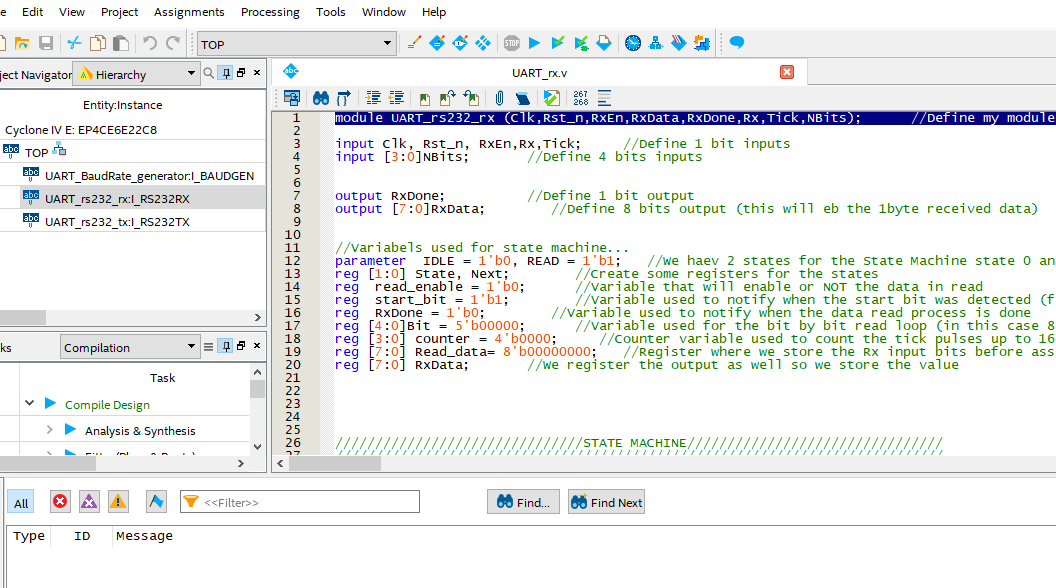Toggle the blue flag messages filter
1056x588 pixels.
coord(156,501)
